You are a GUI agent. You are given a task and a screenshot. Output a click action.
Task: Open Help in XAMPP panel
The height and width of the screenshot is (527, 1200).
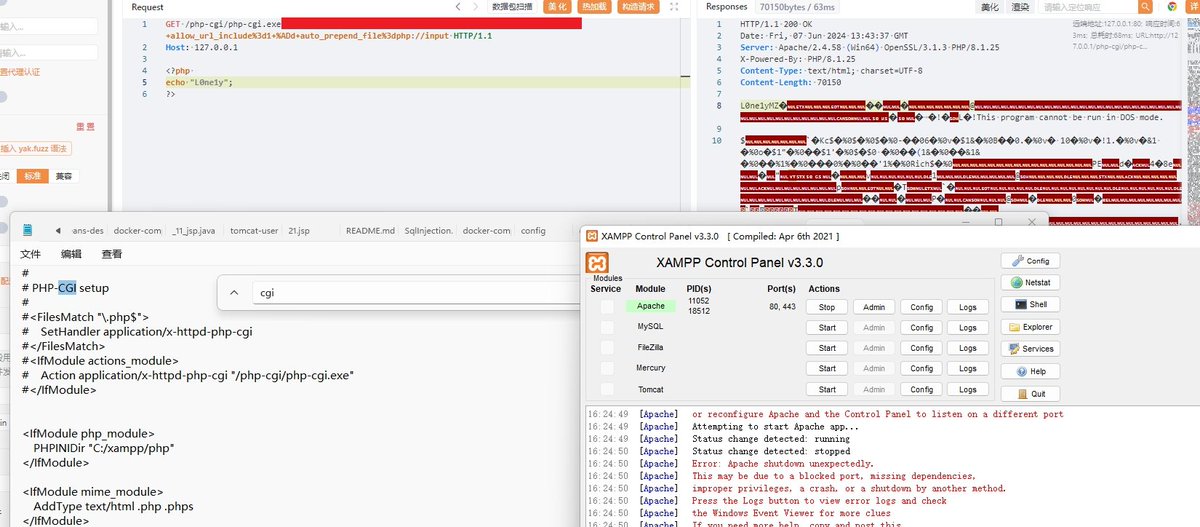(x=1029, y=372)
